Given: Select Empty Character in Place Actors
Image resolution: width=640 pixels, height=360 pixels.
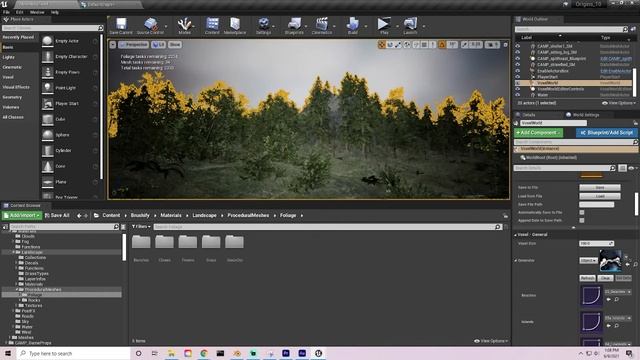Looking at the screenshot, I should pyautogui.click(x=70, y=57).
